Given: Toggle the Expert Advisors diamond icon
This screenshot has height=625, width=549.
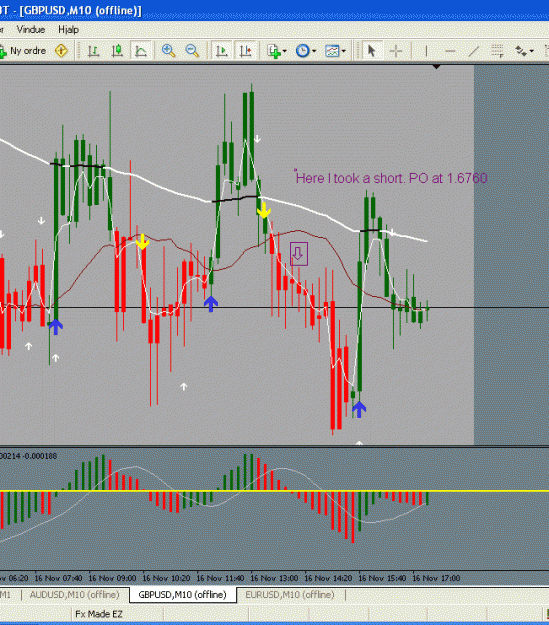Looking at the screenshot, I should (61, 51).
